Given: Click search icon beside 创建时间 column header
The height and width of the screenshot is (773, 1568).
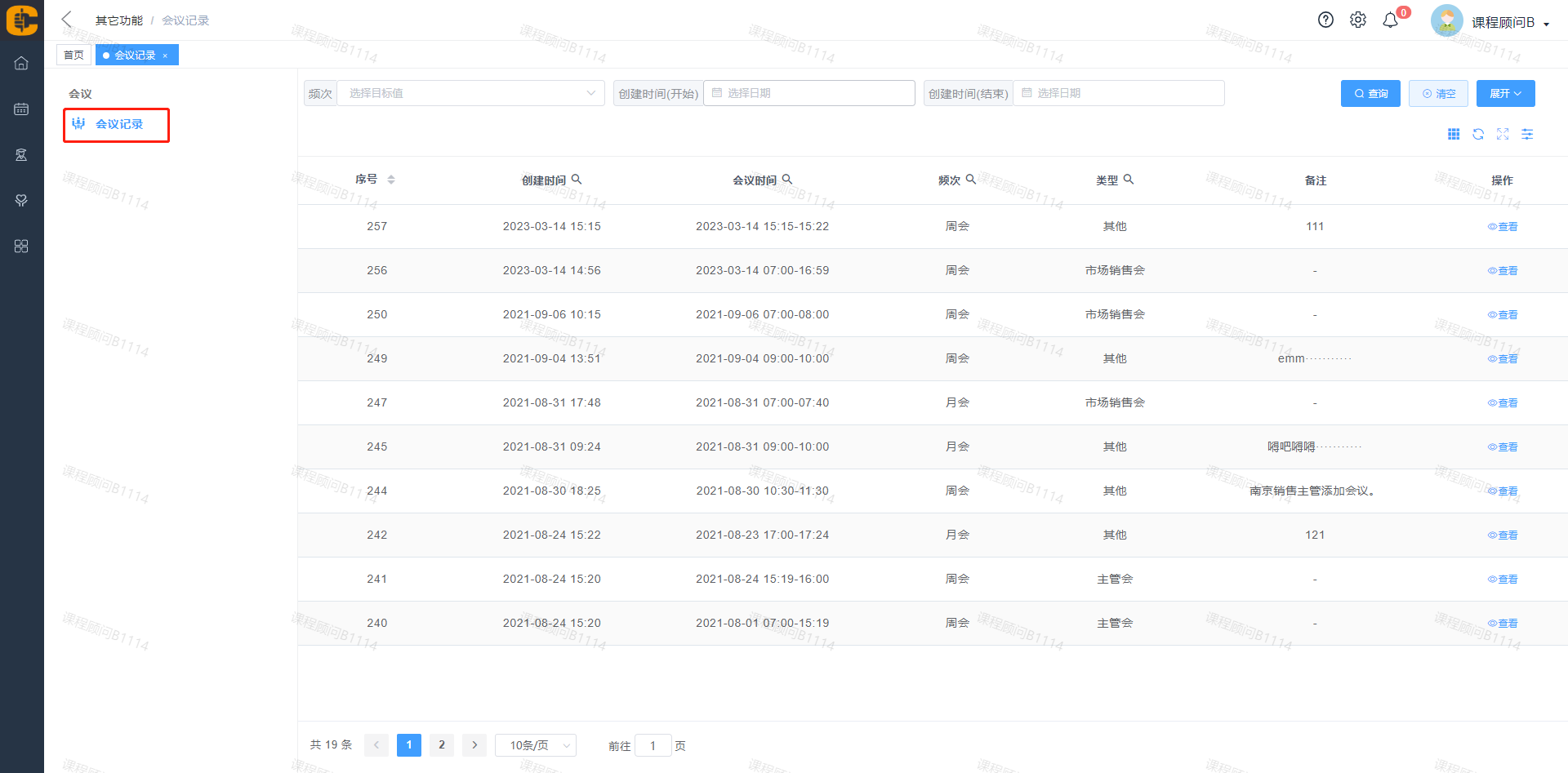Looking at the screenshot, I should point(577,180).
